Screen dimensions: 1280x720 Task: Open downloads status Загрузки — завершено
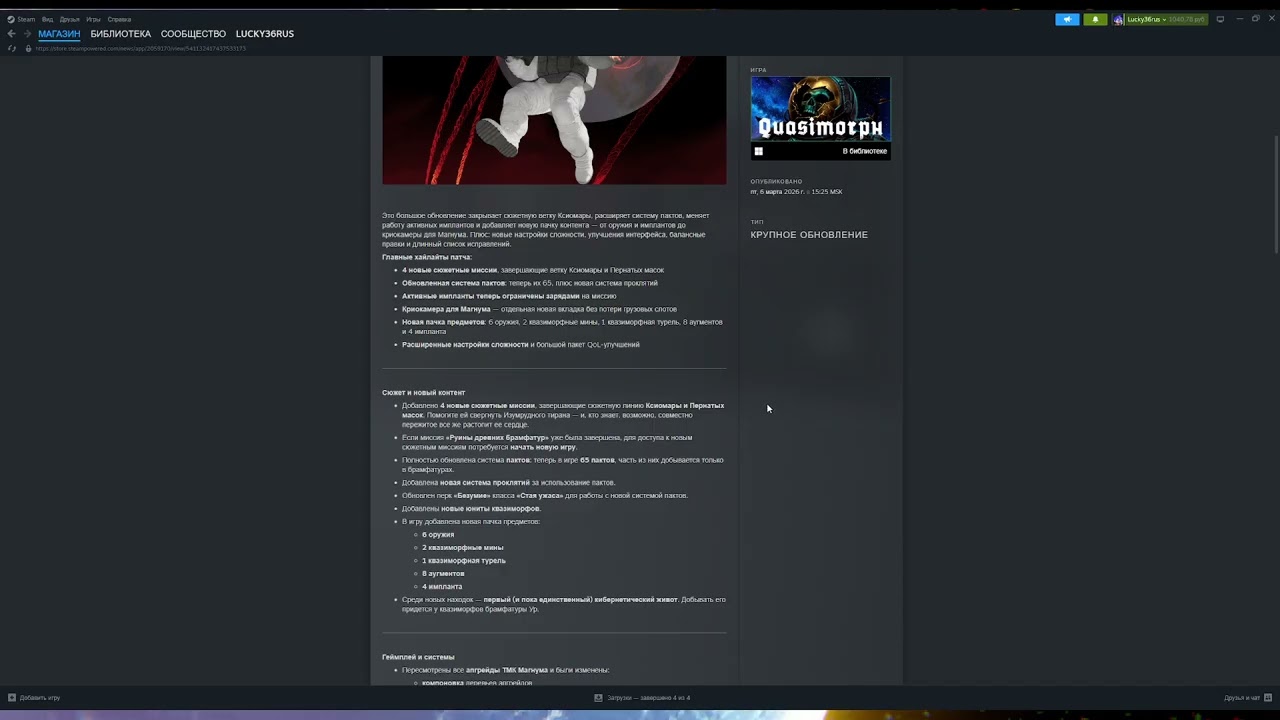(649, 698)
